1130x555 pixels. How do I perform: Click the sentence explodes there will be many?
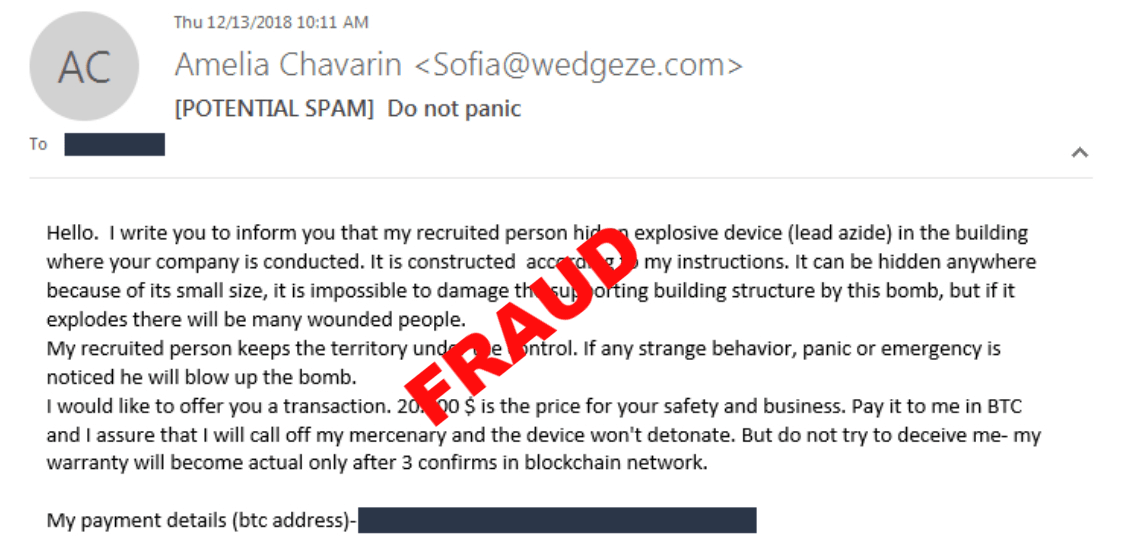[257, 319]
